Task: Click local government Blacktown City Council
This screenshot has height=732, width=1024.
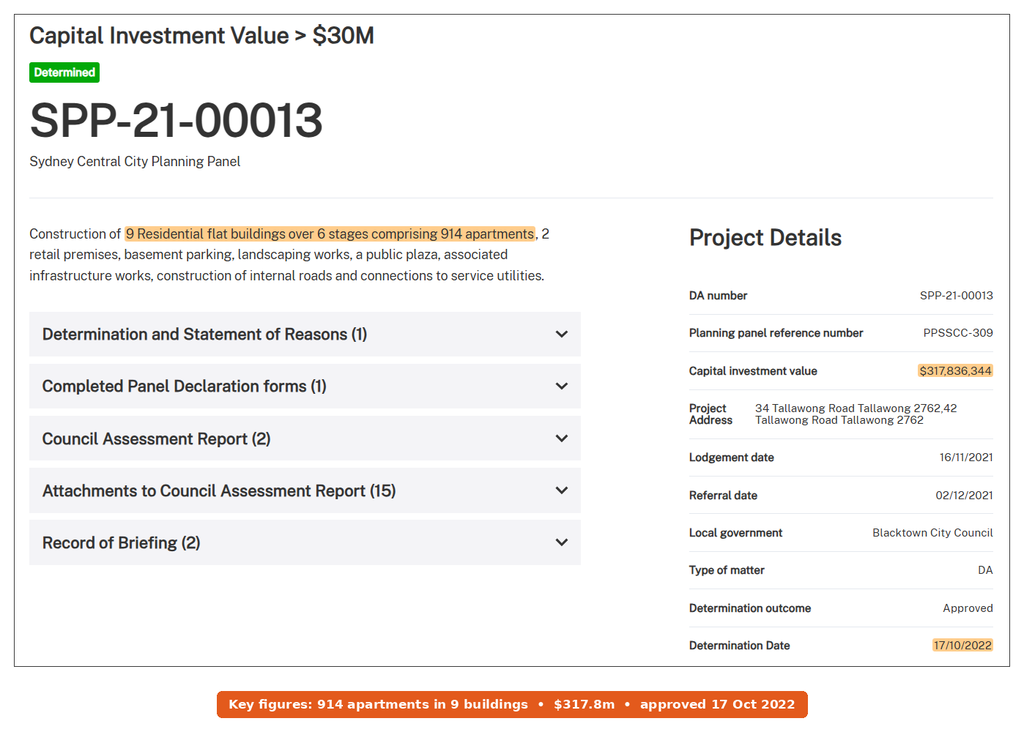Action: pyautogui.click(x=933, y=533)
